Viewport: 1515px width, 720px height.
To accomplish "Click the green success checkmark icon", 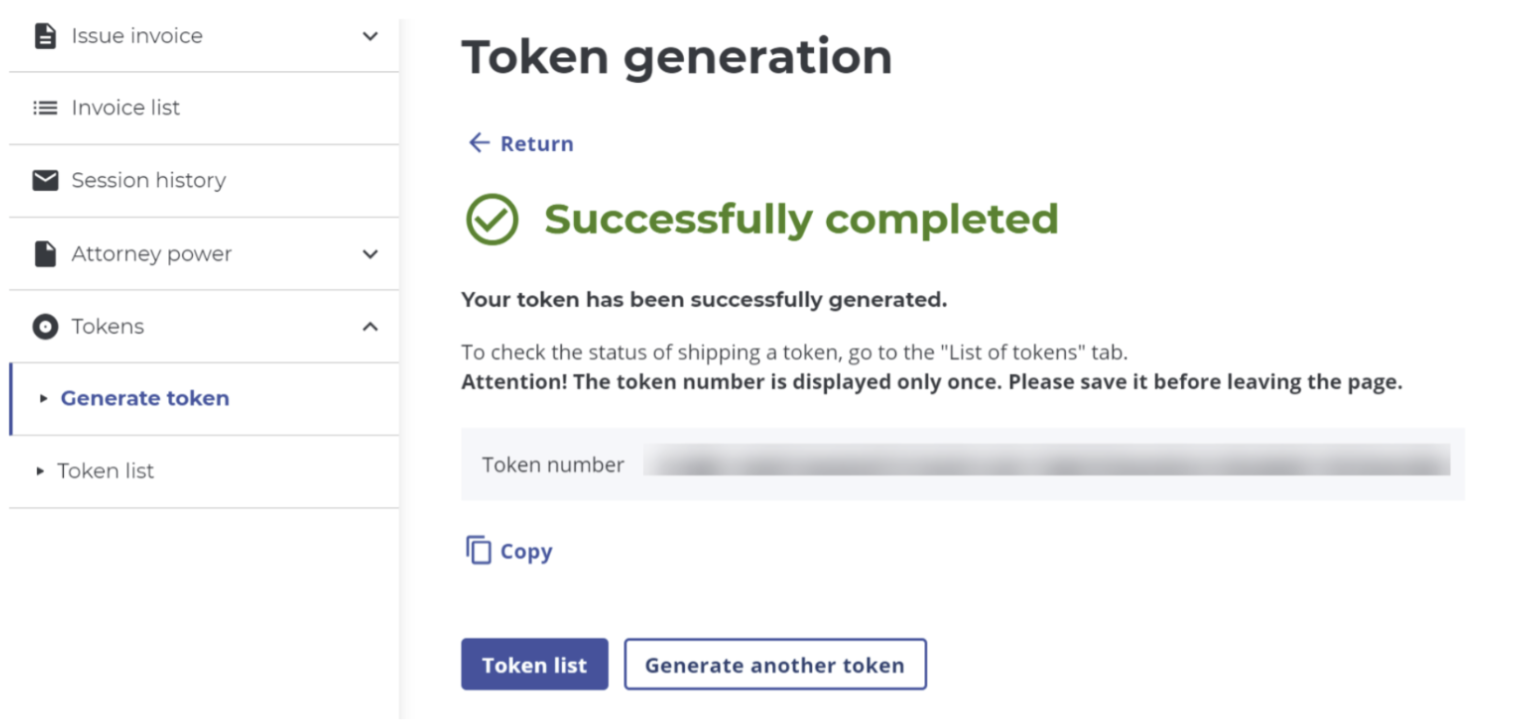I will pos(492,219).
